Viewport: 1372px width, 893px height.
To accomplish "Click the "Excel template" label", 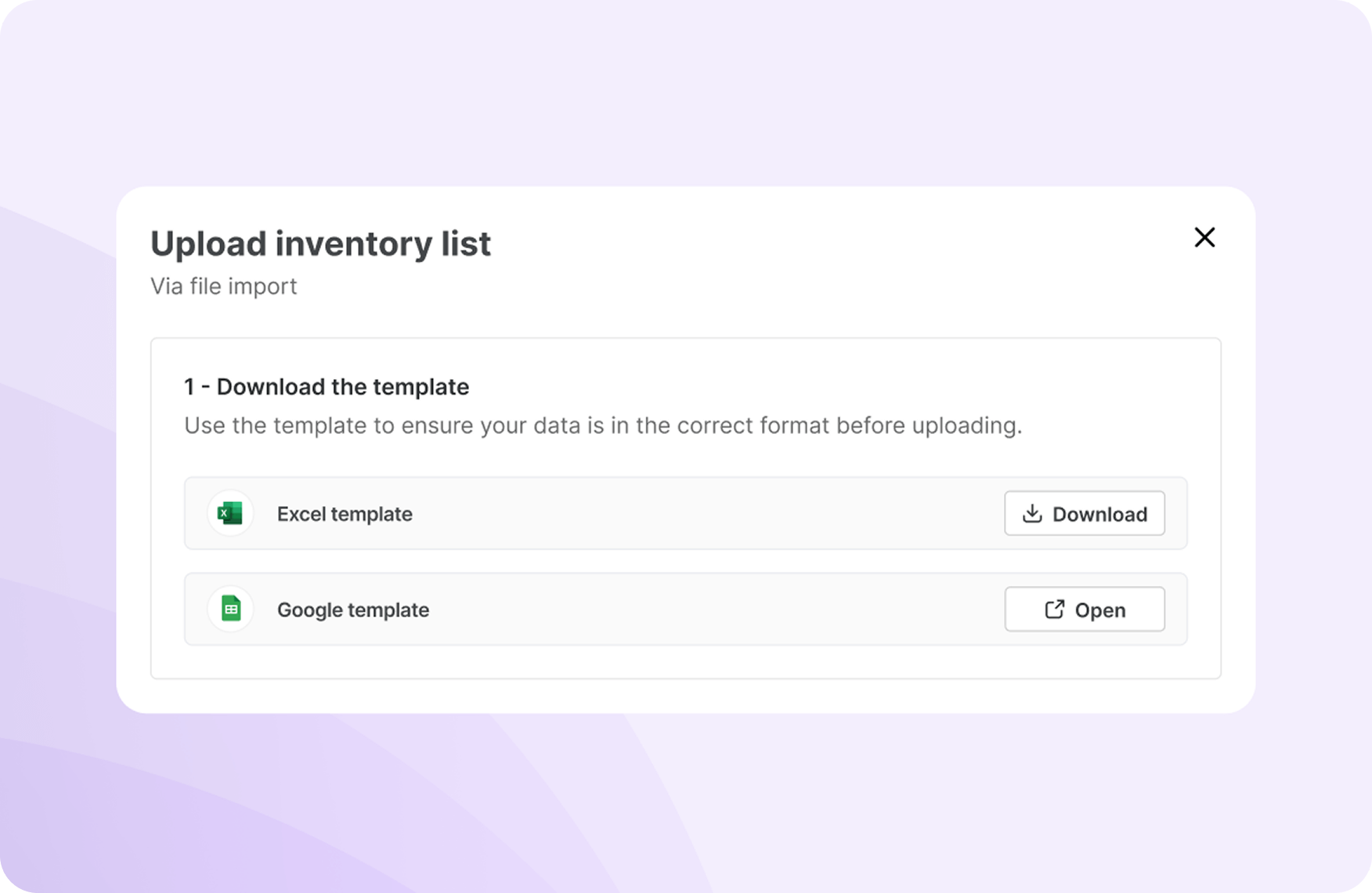I will 345,514.
